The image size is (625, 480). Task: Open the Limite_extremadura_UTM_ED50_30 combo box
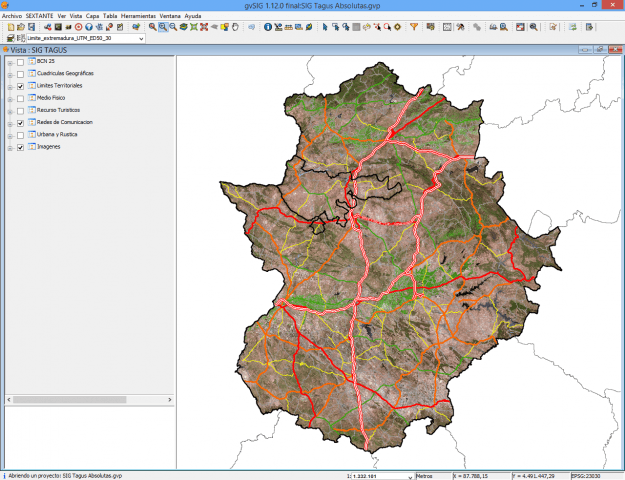point(86,38)
